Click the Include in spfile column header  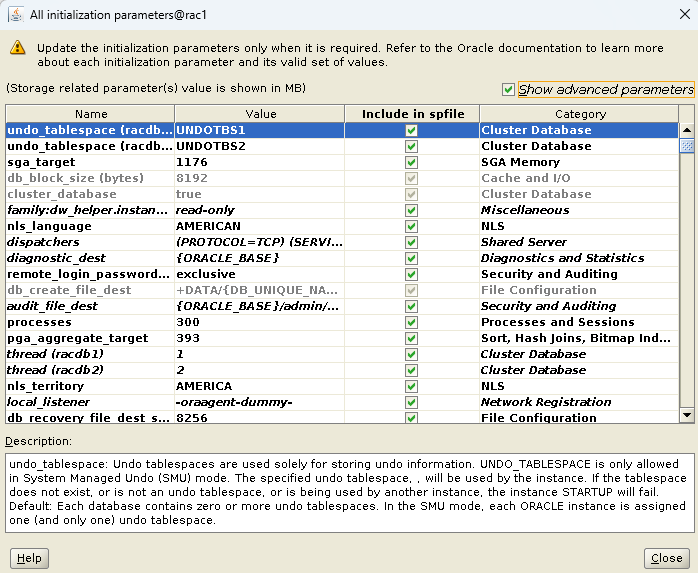point(412,114)
